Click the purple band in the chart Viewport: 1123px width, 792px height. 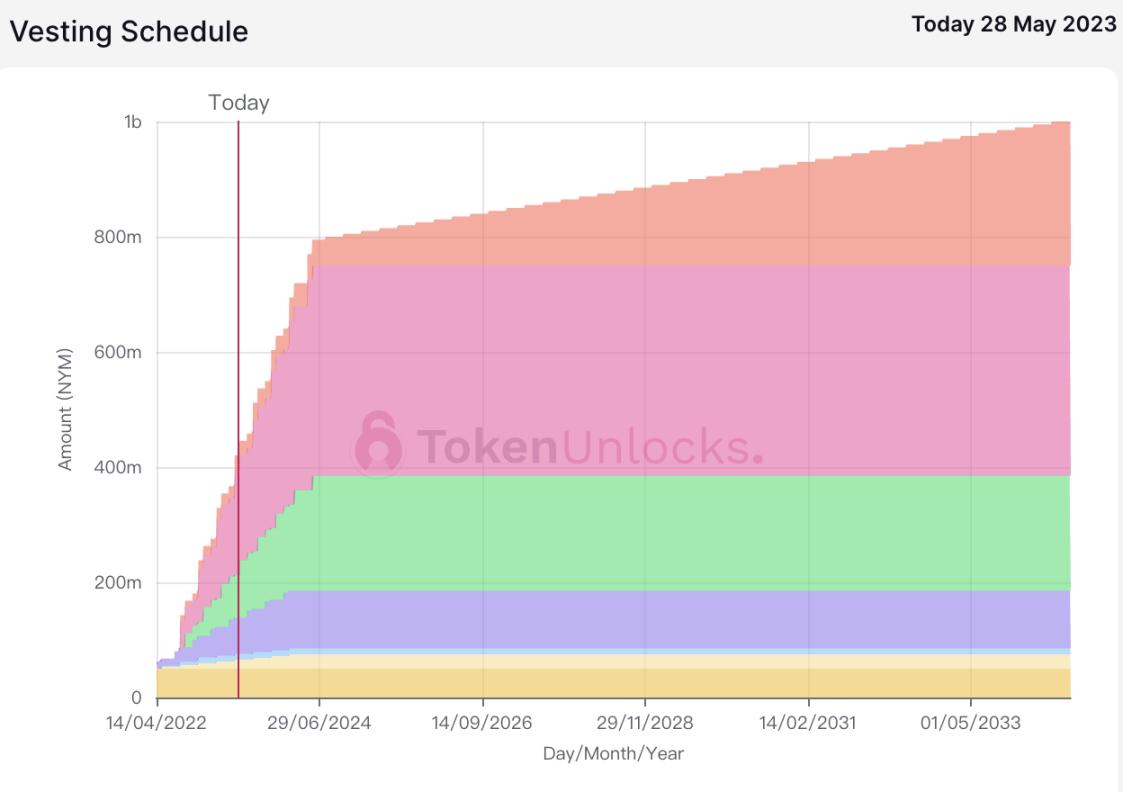[x=700, y=618]
